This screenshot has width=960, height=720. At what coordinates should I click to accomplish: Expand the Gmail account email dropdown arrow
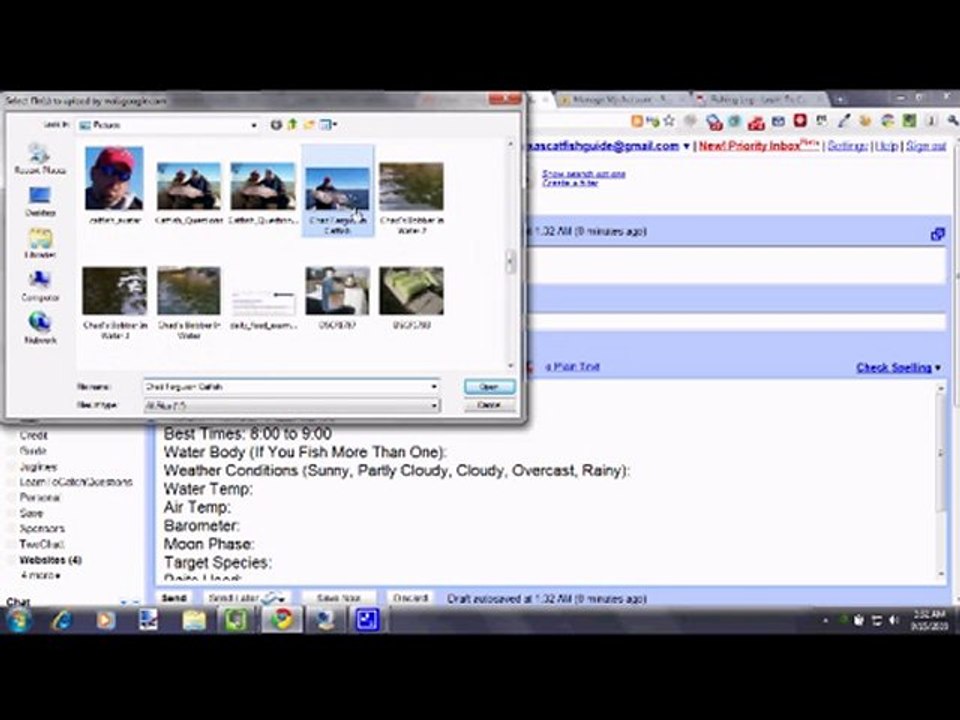(x=686, y=146)
